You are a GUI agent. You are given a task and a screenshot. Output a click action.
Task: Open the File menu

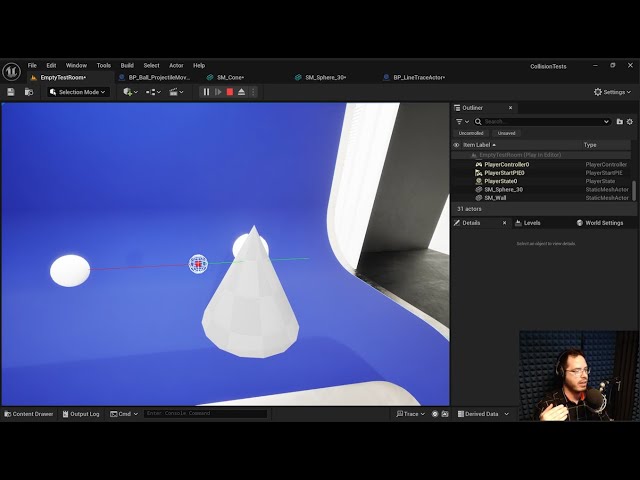coord(32,65)
